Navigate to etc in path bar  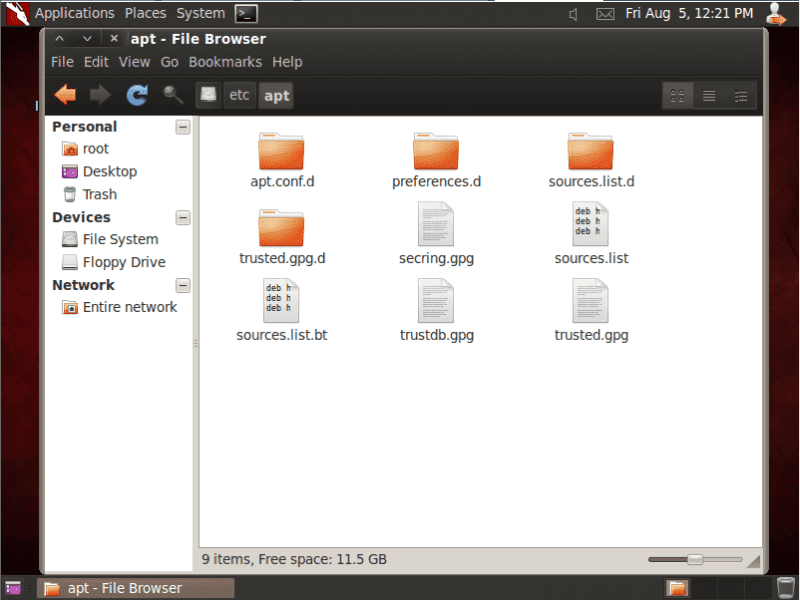click(239, 95)
